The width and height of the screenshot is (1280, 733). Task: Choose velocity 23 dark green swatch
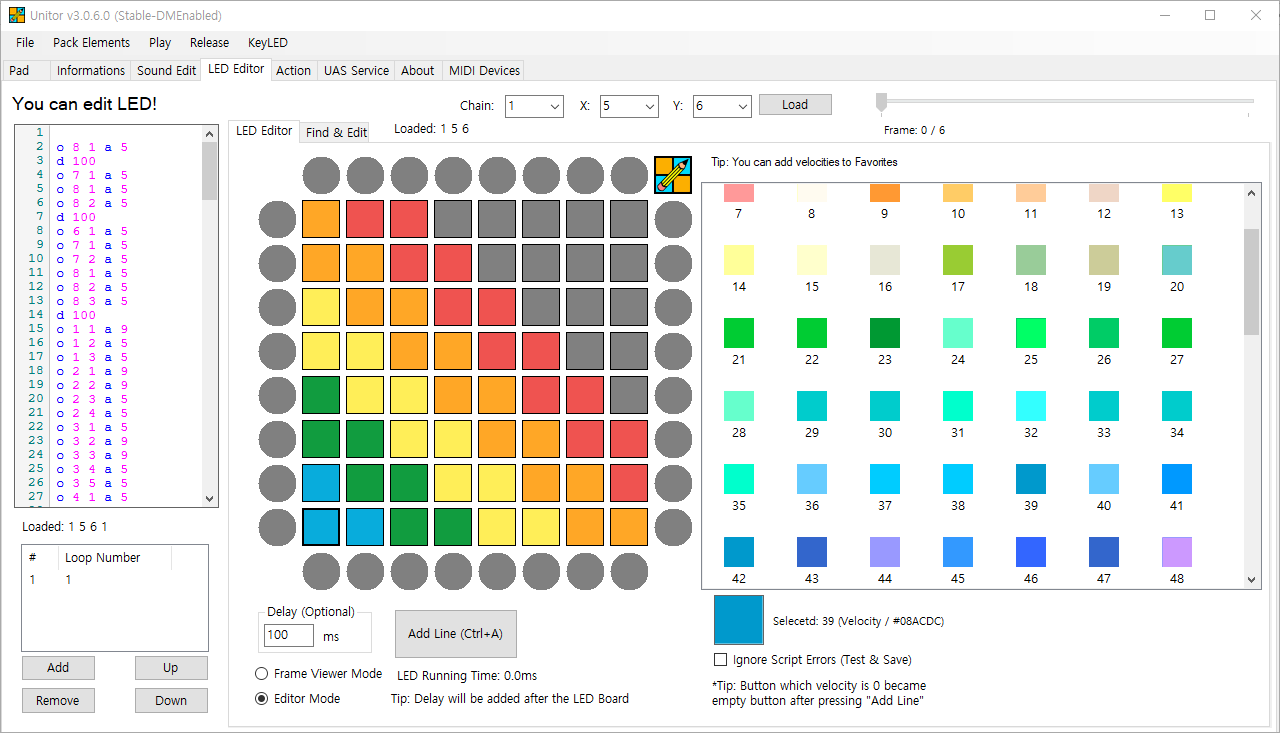[885, 333]
